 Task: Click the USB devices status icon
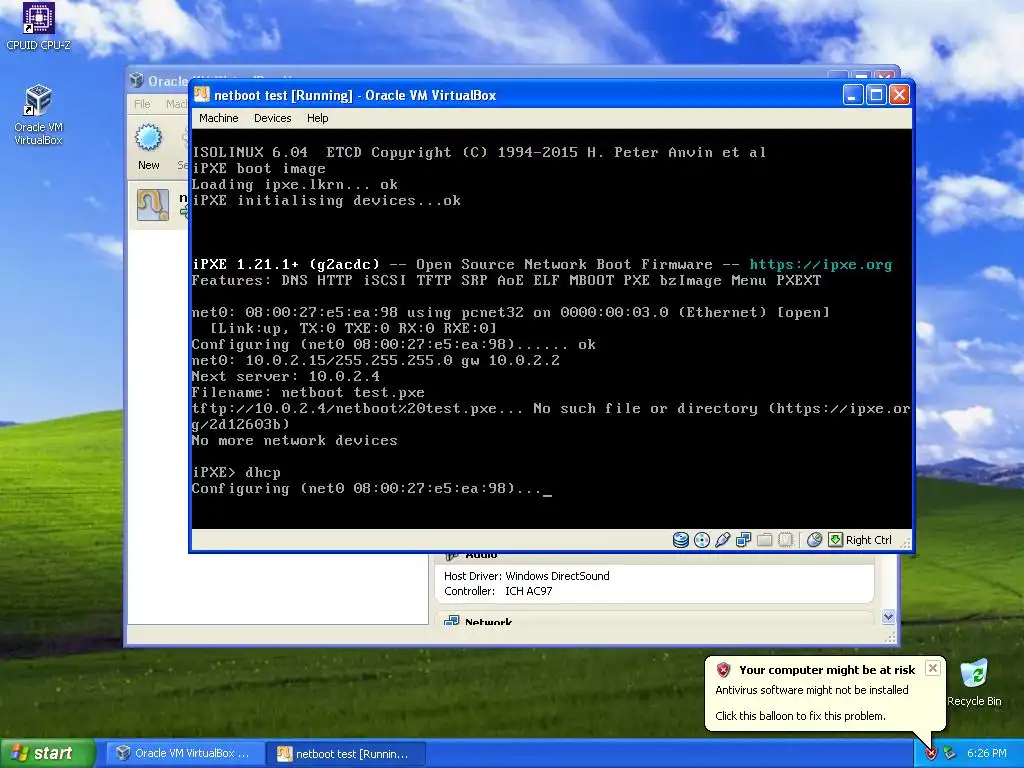(x=722, y=540)
